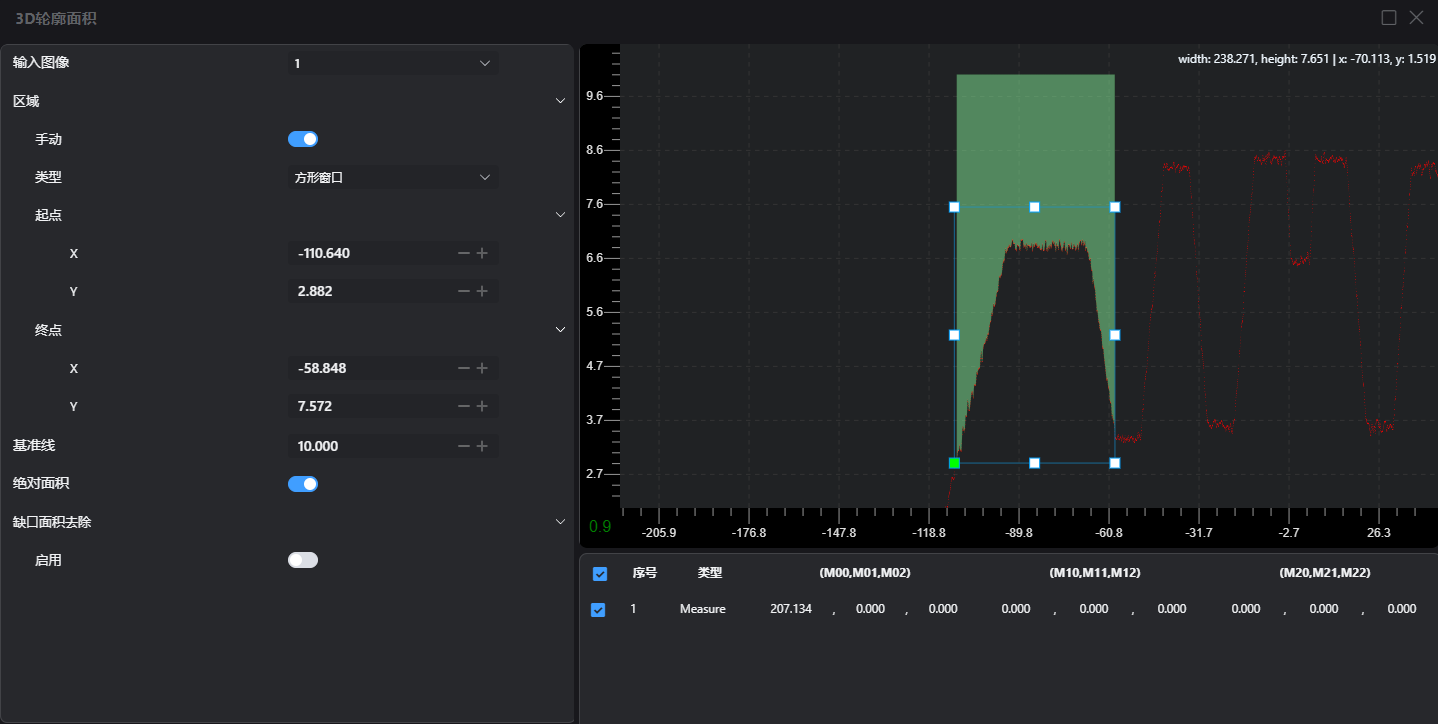The image size is (1438, 724).
Task: Click the top-left selection handle
Action: tap(954, 207)
